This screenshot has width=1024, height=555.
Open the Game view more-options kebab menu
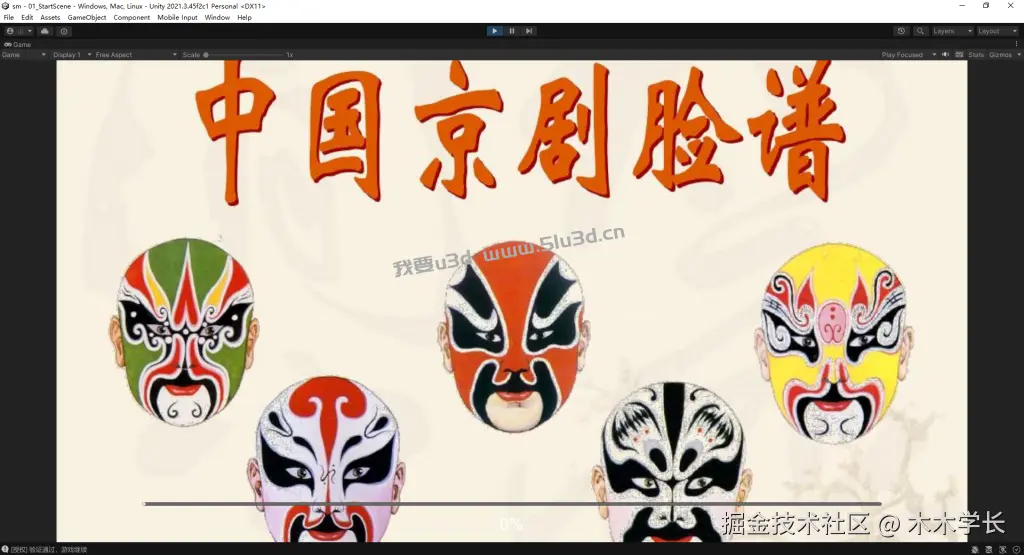click(1016, 44)
